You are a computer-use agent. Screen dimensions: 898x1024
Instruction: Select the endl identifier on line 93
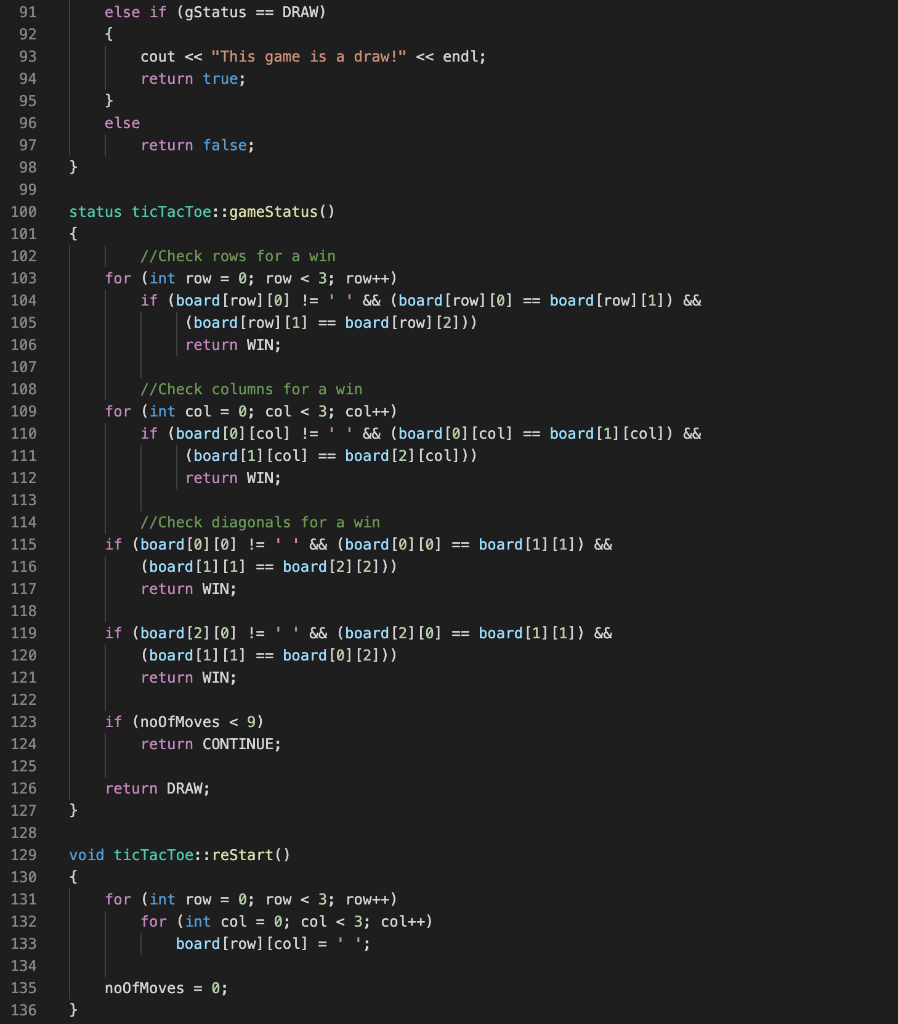click(462, 56)
